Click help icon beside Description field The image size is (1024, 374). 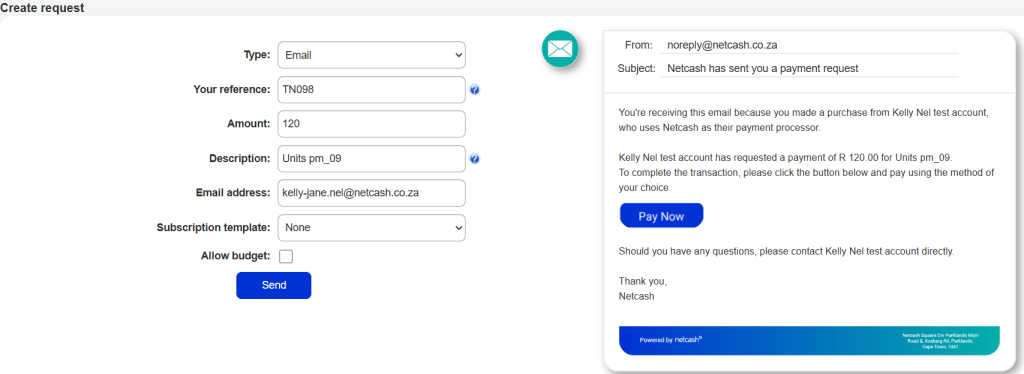(475, 159)
